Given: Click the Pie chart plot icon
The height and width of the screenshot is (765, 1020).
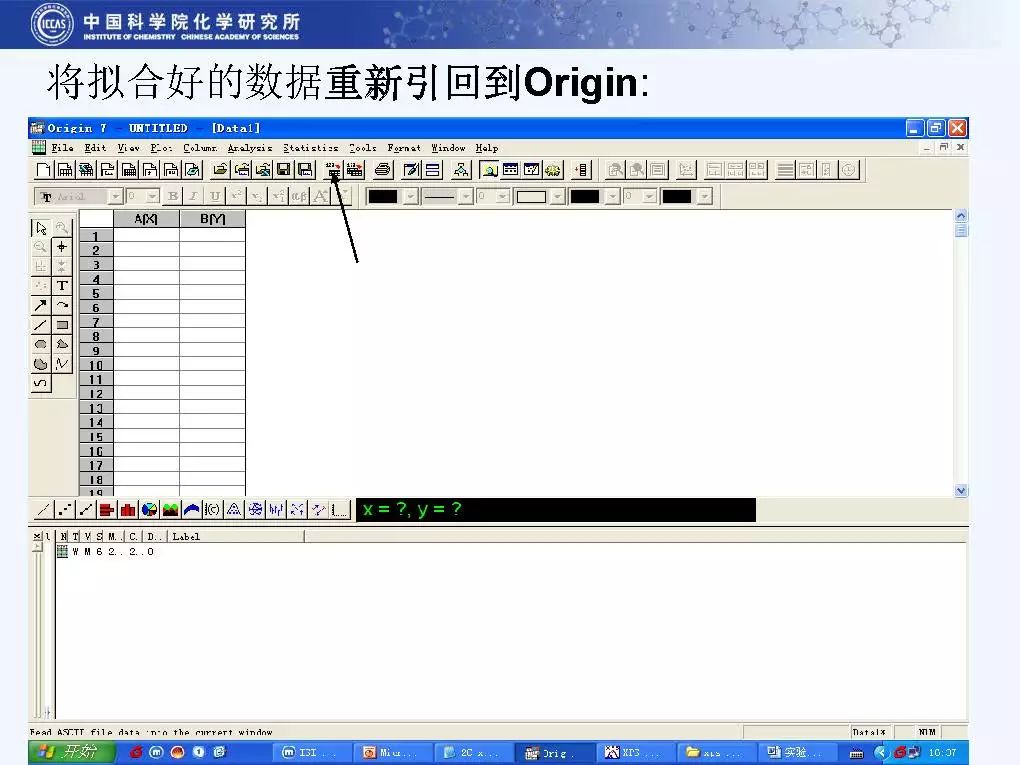Looking at the screenshot, I should (x=149, y=510).
